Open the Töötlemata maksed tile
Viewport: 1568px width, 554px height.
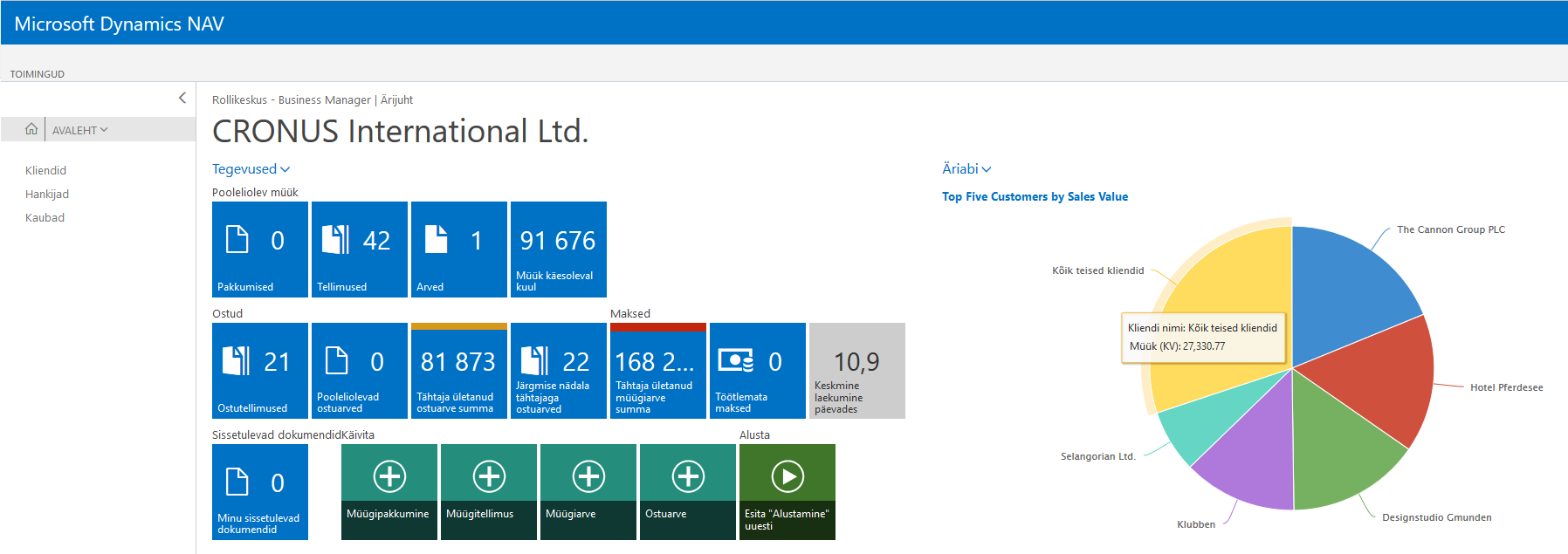click(x=758, y=371)
